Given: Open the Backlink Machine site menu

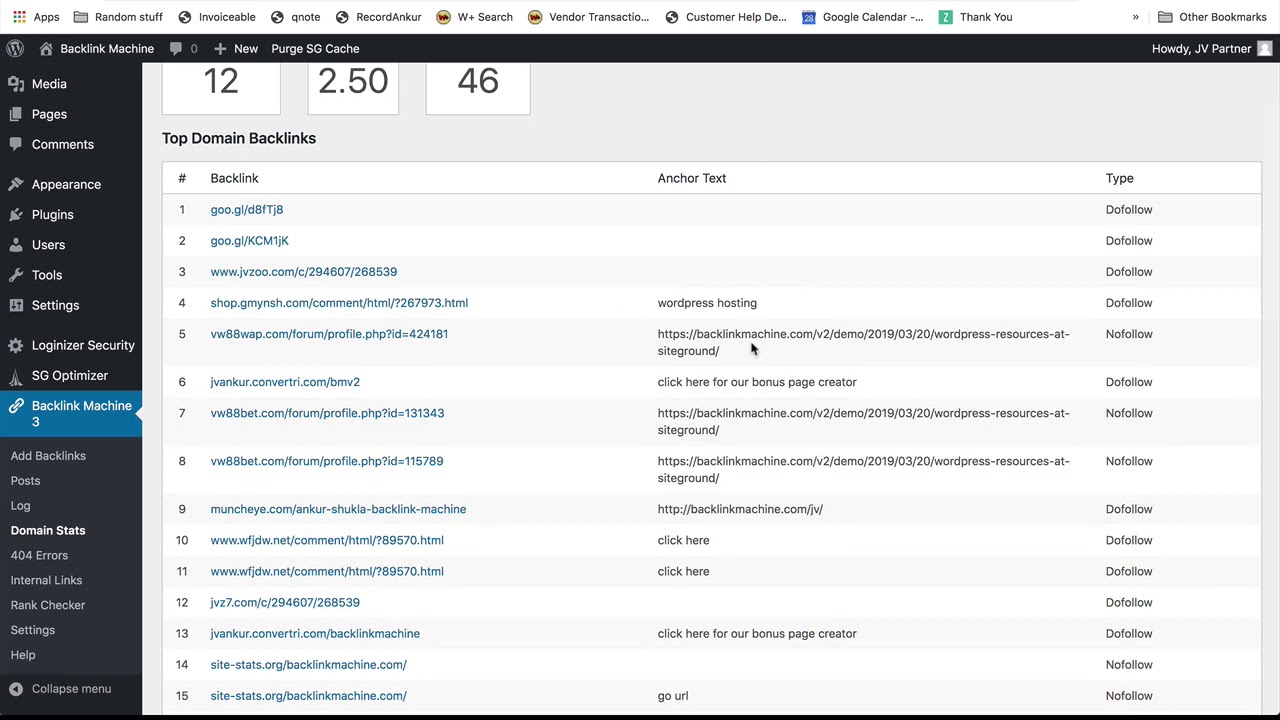Looking at the screenshot, I should pyautogui.click(x=96, y=48).
